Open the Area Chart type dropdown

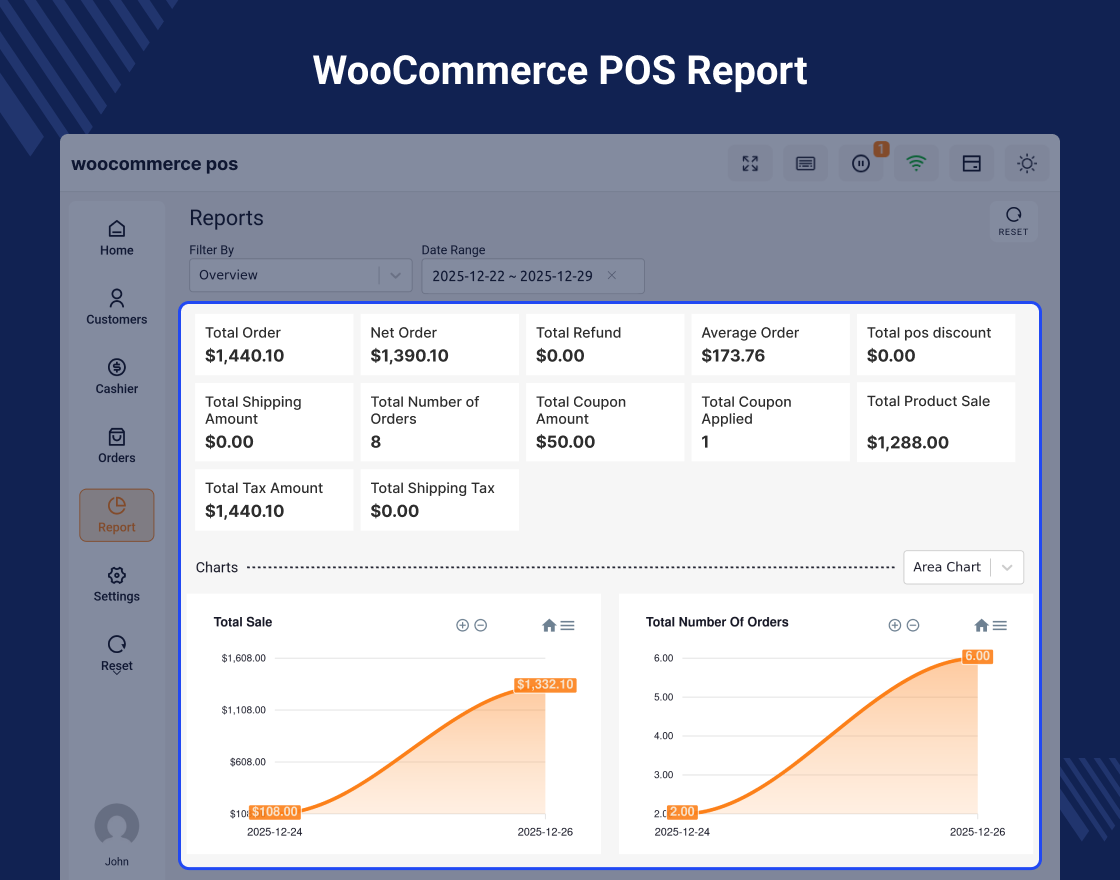coord(963,567)
